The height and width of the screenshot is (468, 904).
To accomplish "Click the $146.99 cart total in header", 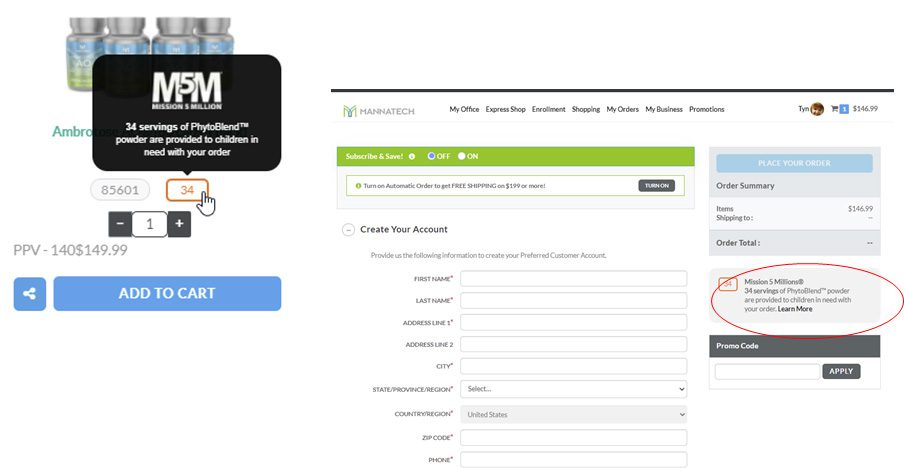I will (x=865, y=109).
